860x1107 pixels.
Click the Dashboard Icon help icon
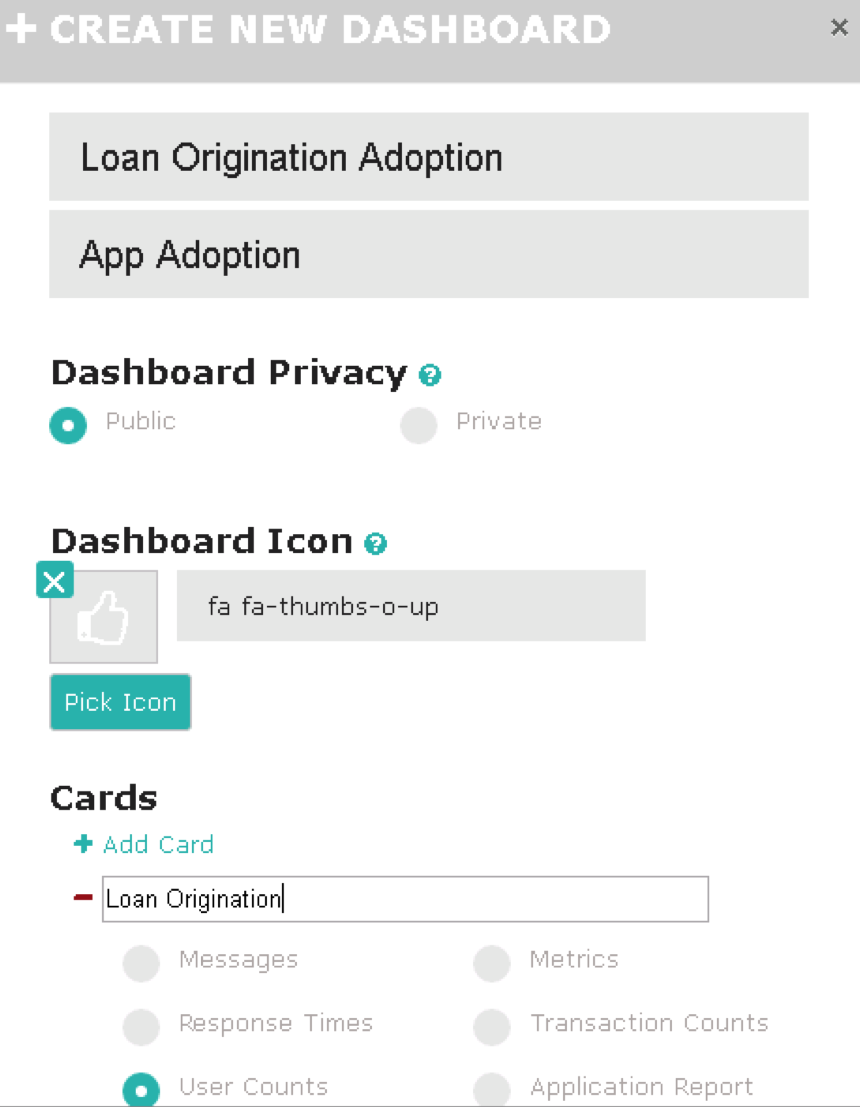tap(376, 544)
